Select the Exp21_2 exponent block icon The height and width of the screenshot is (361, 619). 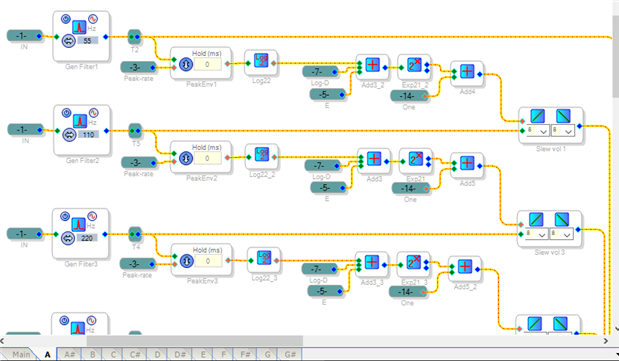(x=414, y=64)
